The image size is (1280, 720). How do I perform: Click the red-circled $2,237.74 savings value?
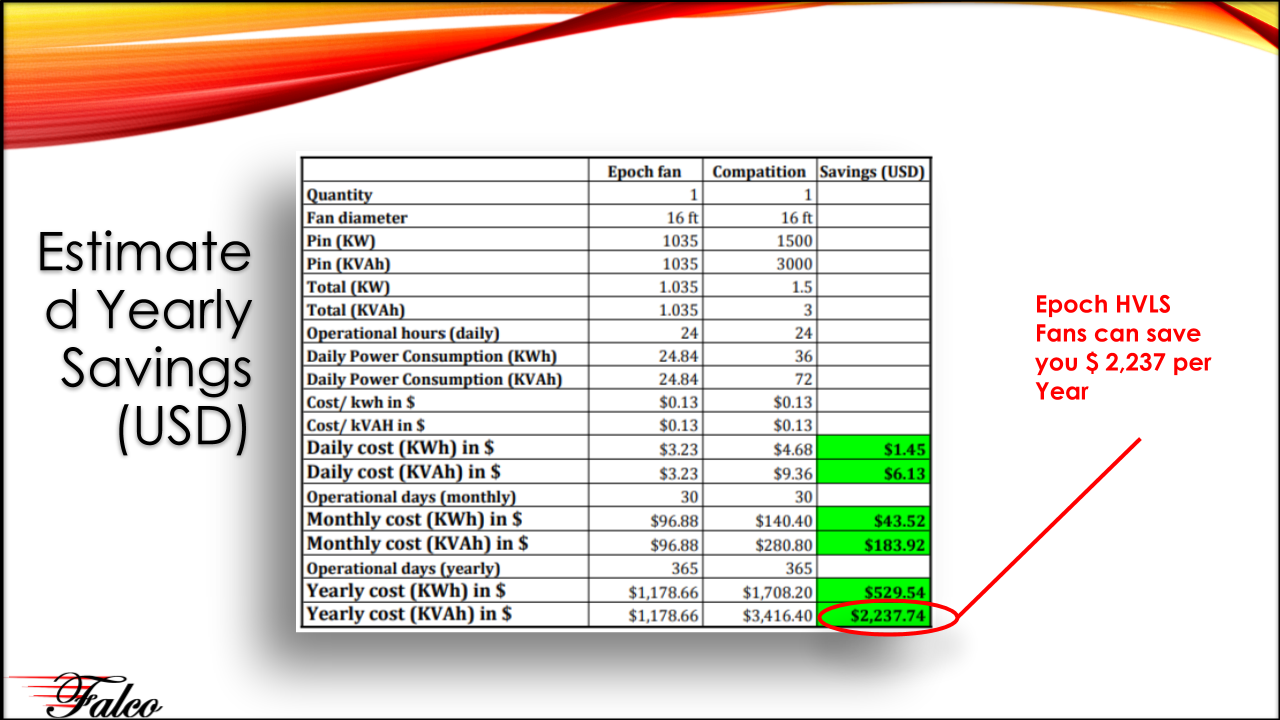click(887, 616)
